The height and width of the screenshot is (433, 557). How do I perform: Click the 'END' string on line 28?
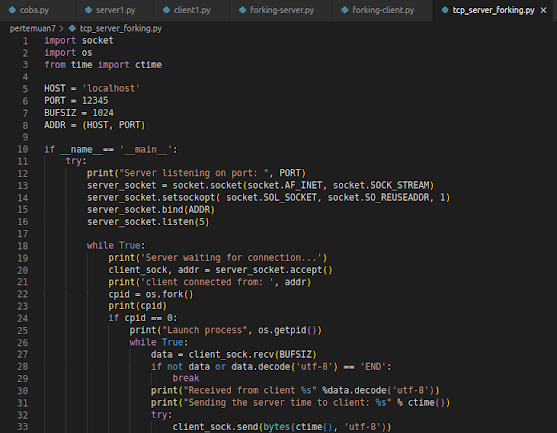(x=373, y=367)
